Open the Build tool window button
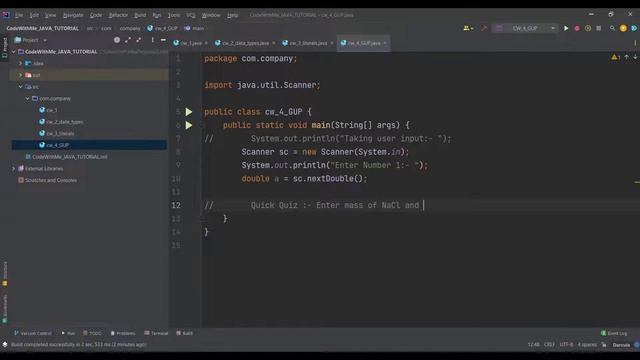 [184, 333]
